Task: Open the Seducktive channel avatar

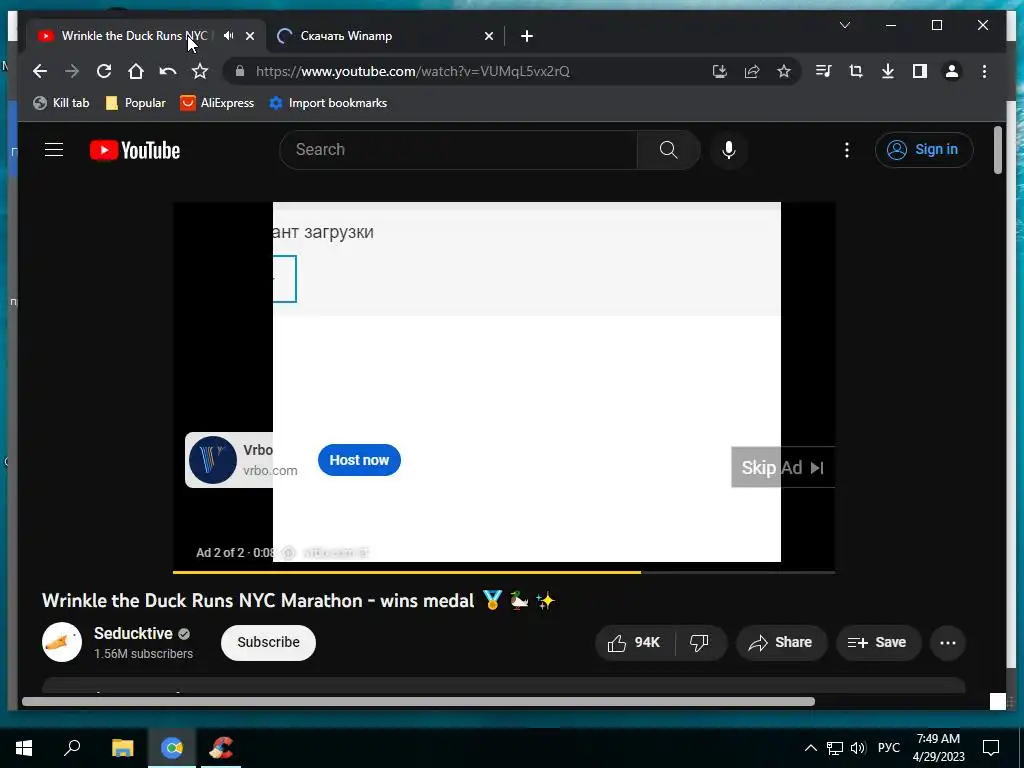Action: click(62, 642)
